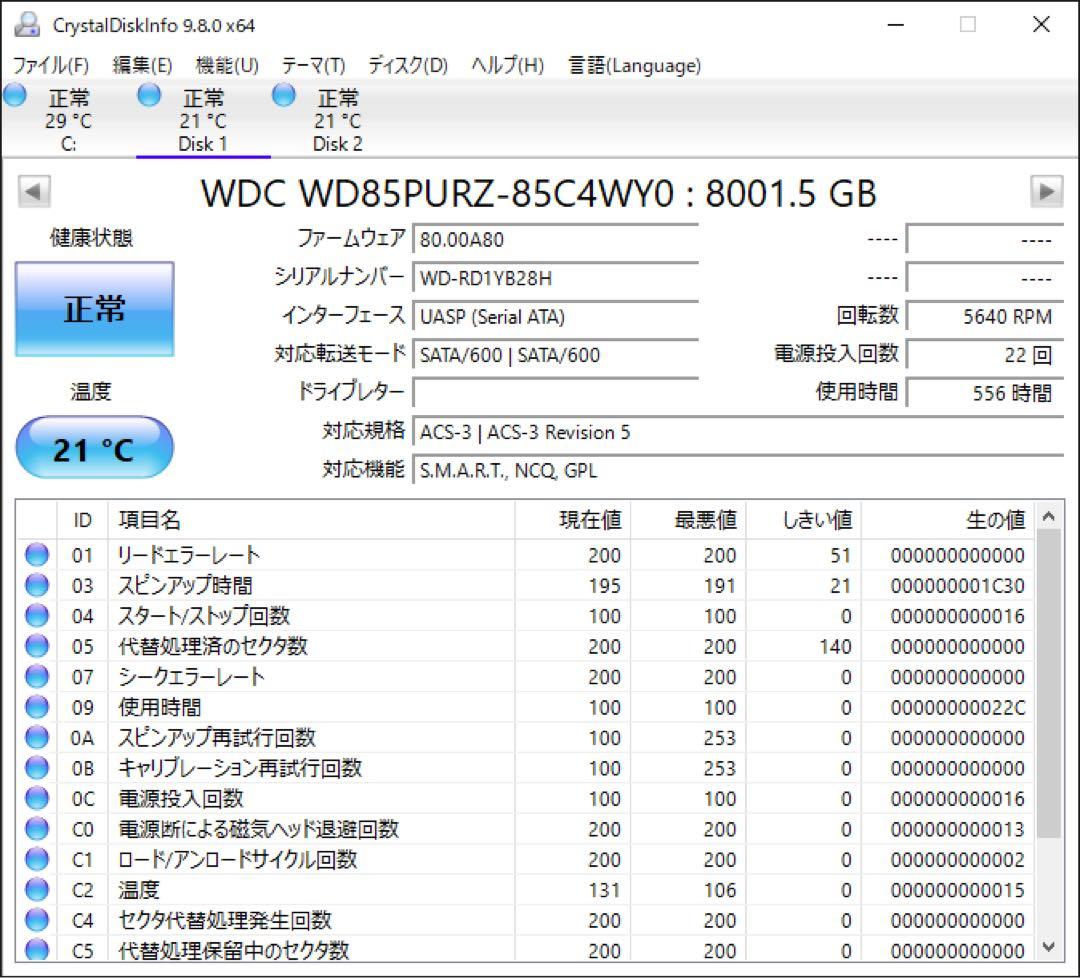Open the 言語(Language) menu

(x=634, y=65)
